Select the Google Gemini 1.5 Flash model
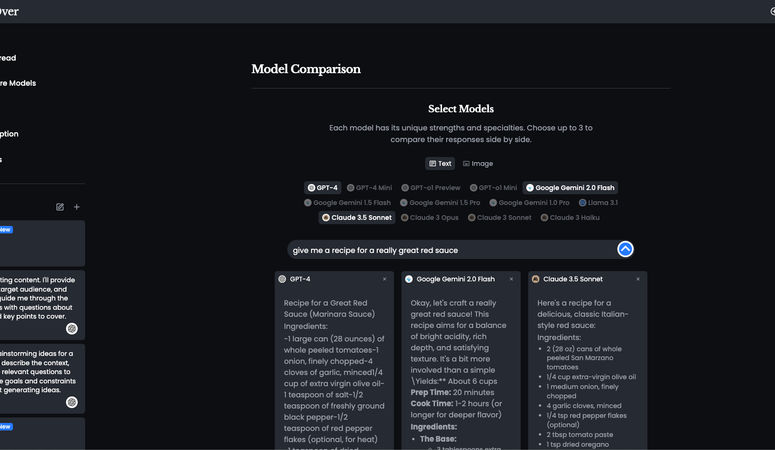The image size is (775, 450). click(x=347, y=203)
